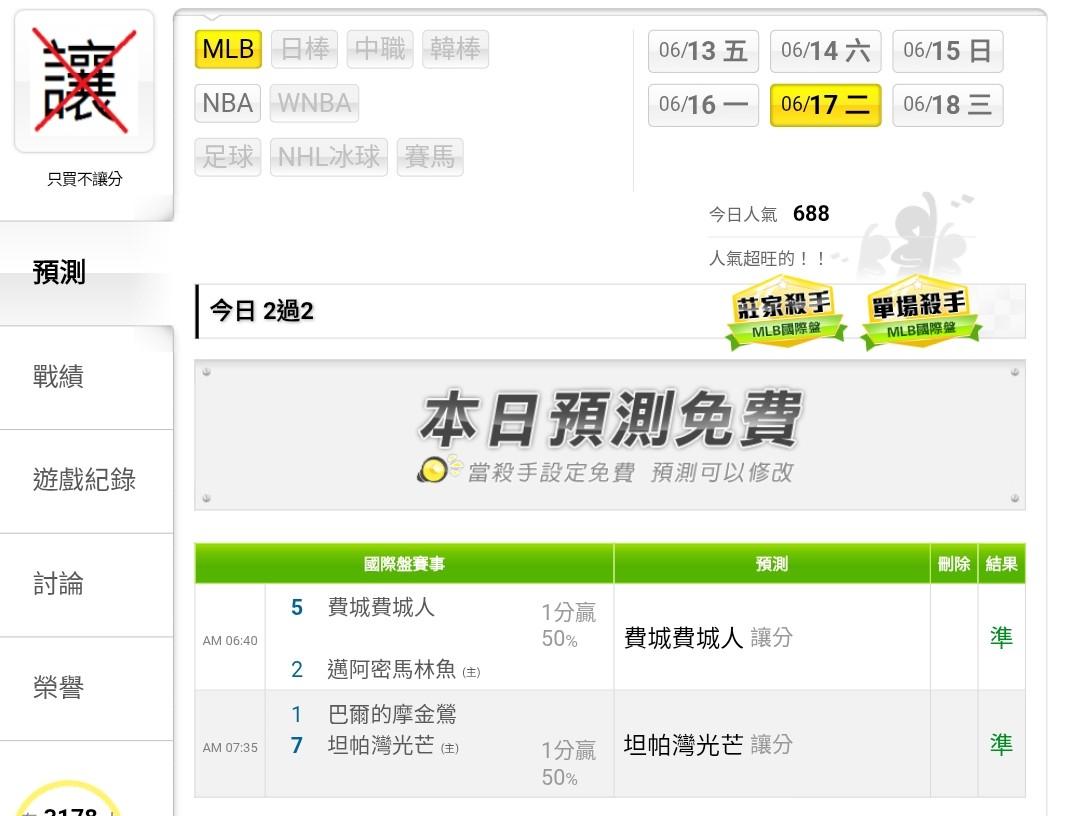
Task: Open the 遊戲紀錄 sidebar section
Action: tap(86, 481)
